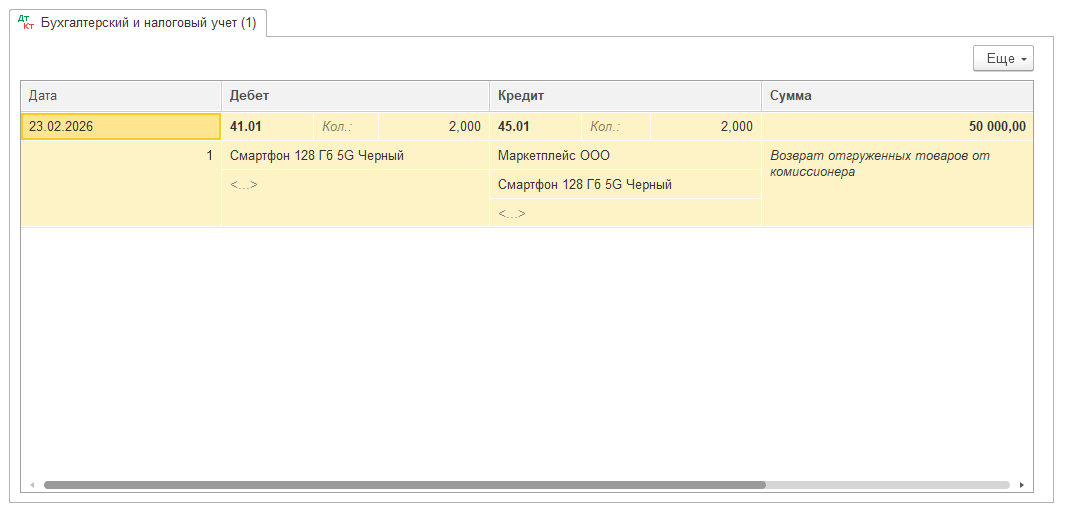
Task: Click the Сумма column header
Action: point(897,96)
